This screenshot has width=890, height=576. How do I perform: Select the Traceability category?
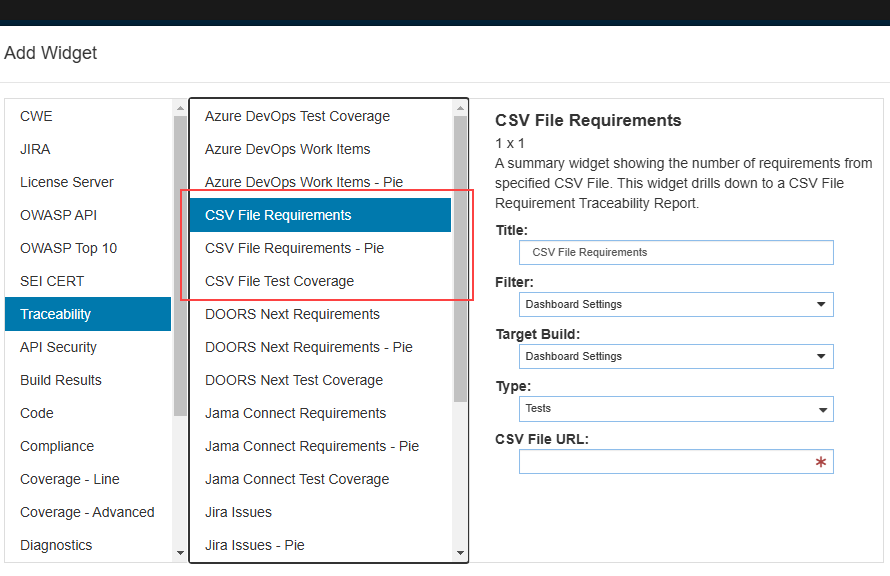point(88,314)
